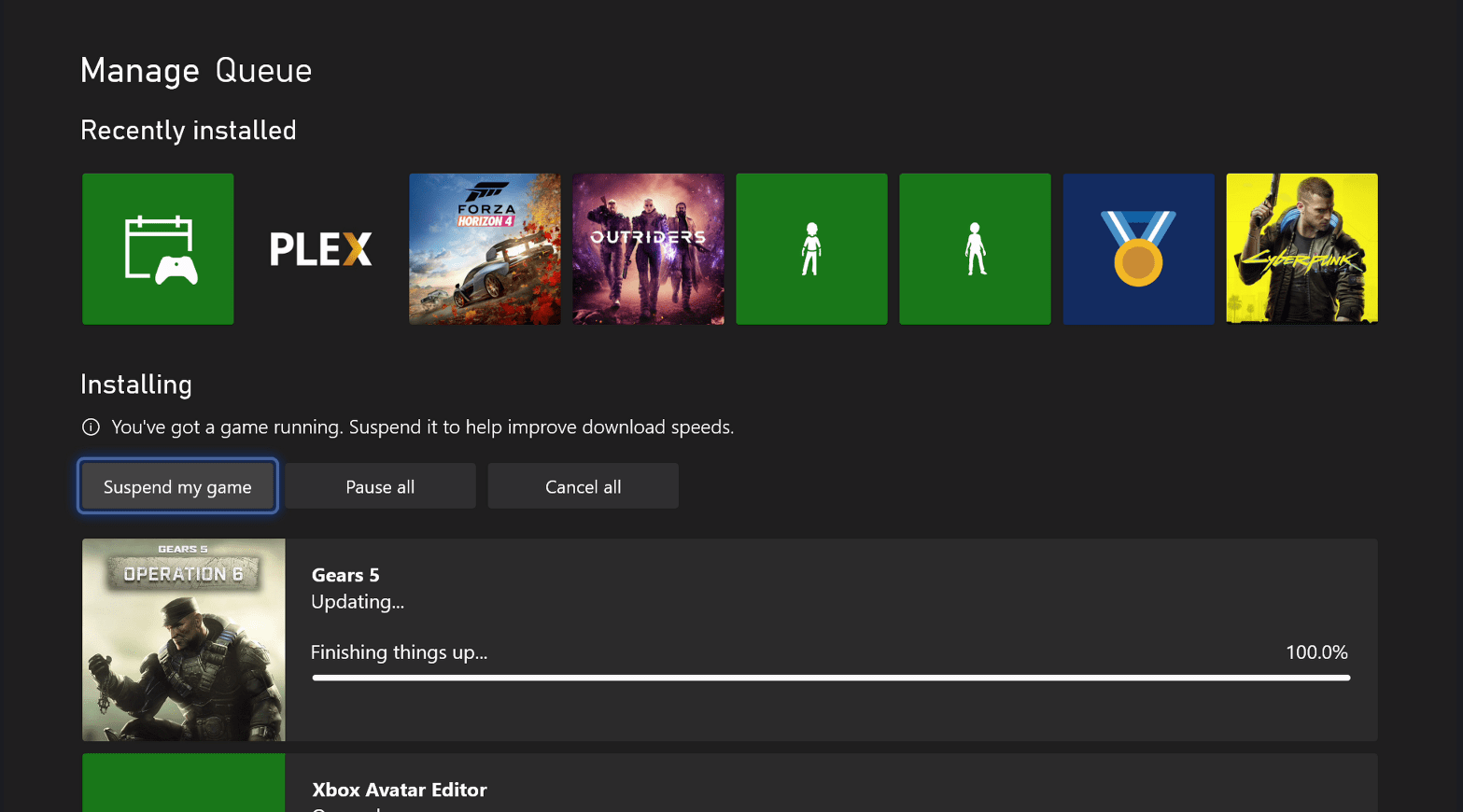Pause all active downloads
This screenshot has width=1463, height=812.
coord(380,485)
